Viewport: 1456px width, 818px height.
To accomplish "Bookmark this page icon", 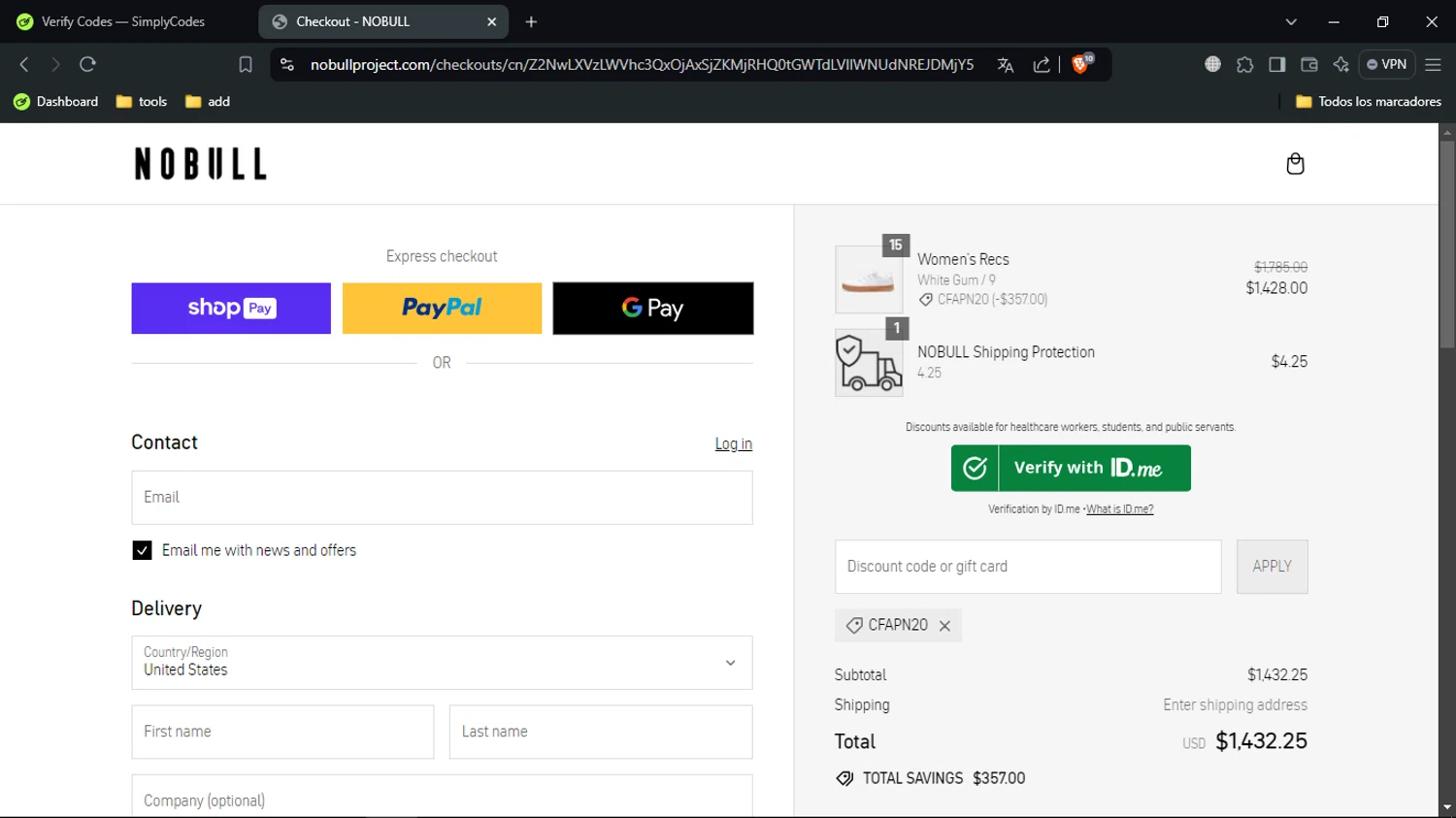I will pos(246,64).
